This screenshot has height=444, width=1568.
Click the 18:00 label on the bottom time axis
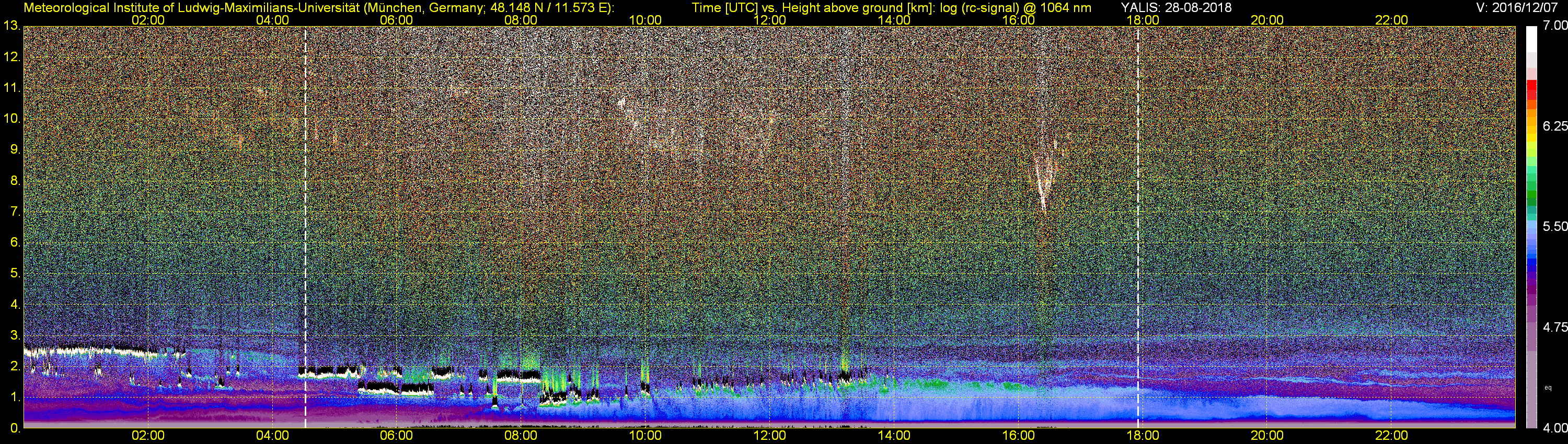1143,436
